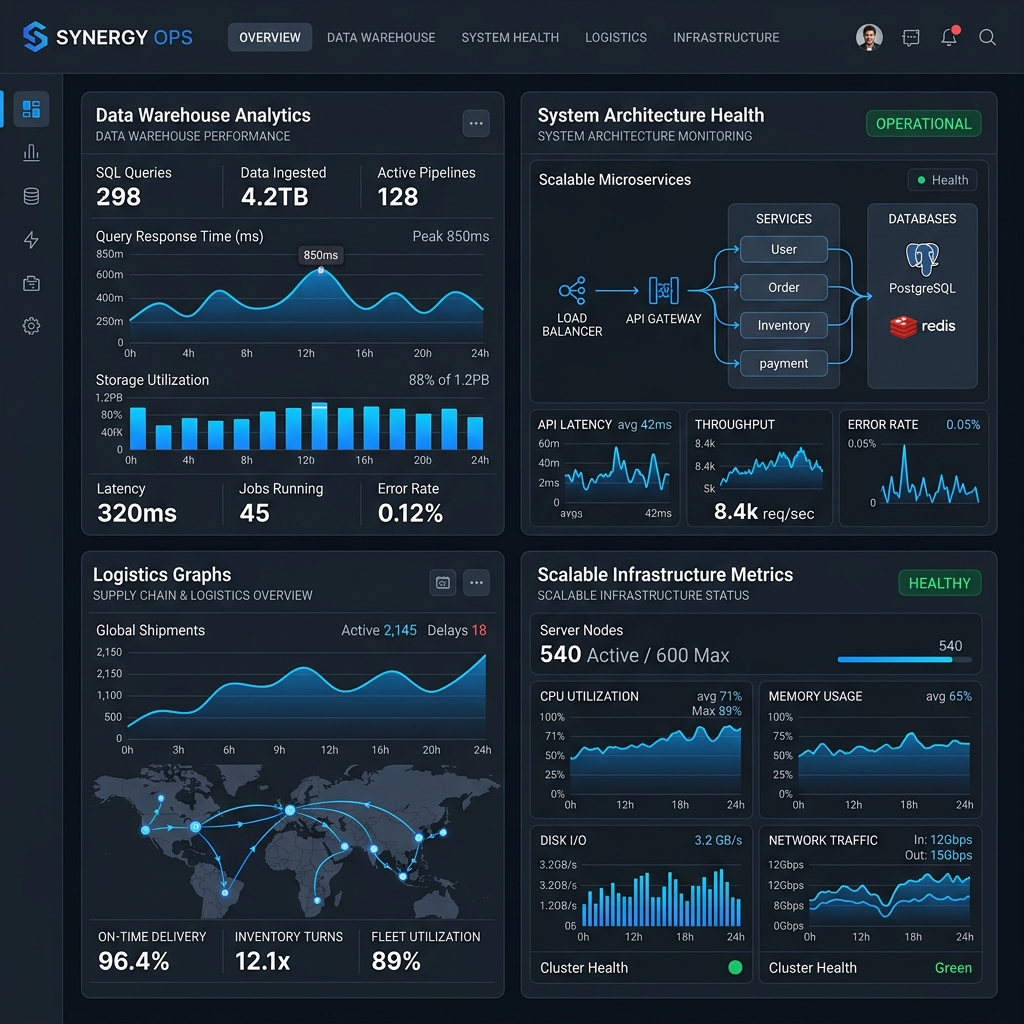Image resolution: width=1024 pixels, height=1024 pixels.
Task: Click the Error Rate 0.05% header value
Action: (963, 424)
